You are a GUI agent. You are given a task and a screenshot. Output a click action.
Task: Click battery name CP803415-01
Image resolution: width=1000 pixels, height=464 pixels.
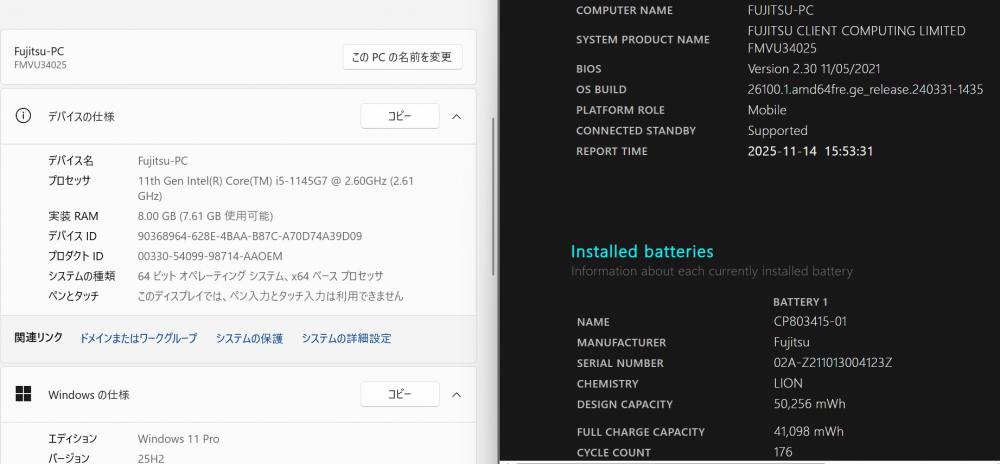click(810, 321)
